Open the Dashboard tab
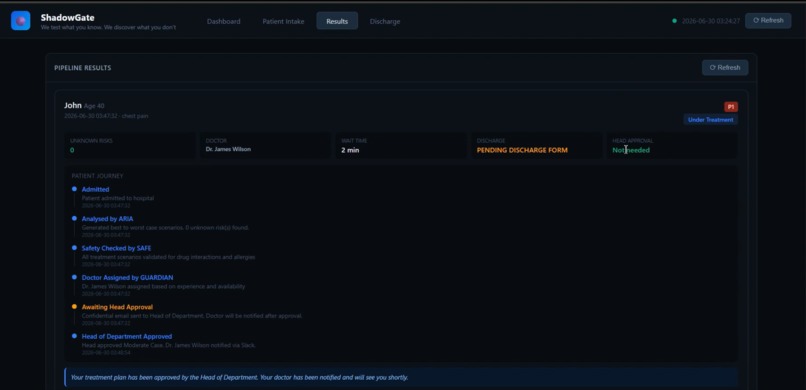Image resolution: width=806 pixels, height=390 pixels. pos(224,22)
